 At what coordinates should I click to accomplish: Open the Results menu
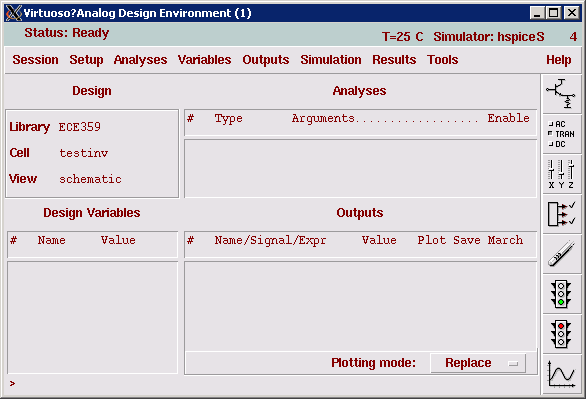coord(394,60)
